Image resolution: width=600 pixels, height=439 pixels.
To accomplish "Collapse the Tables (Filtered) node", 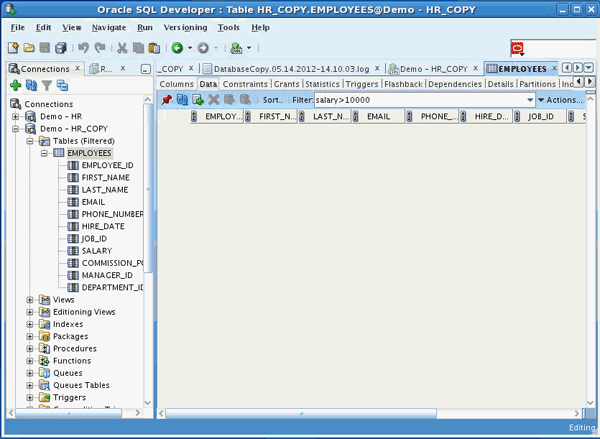I will coord(30,141).
